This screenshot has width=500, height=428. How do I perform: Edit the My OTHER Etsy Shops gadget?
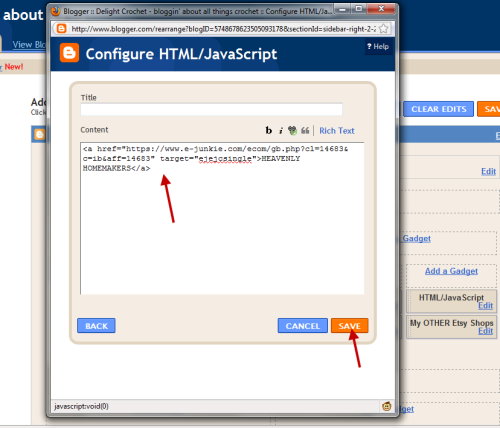(x=485, y=331)
